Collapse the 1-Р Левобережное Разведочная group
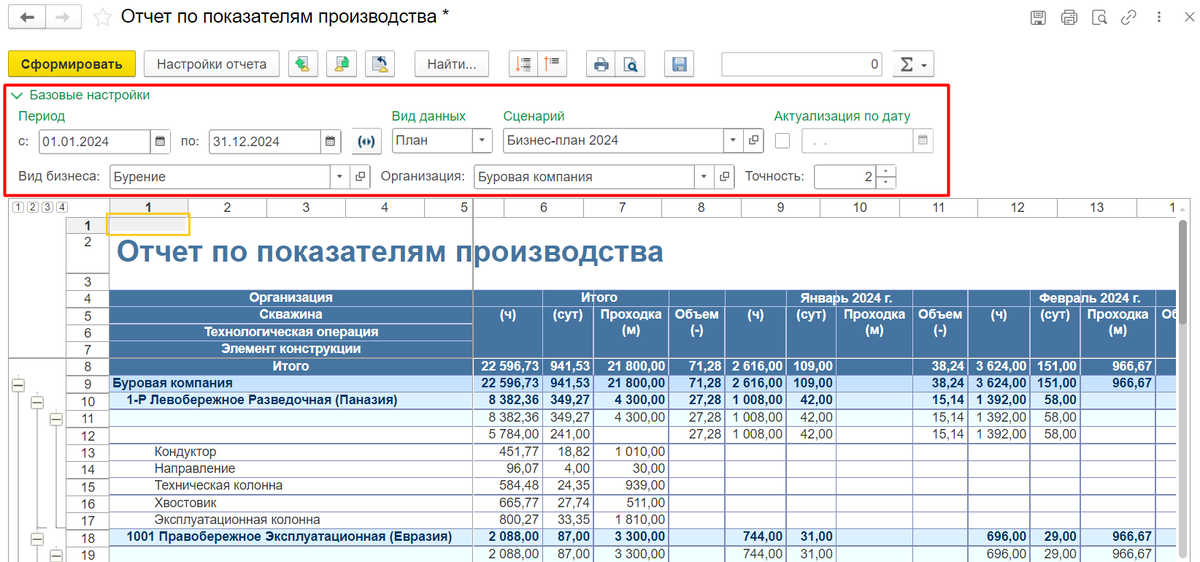 [x=38, y=401]
